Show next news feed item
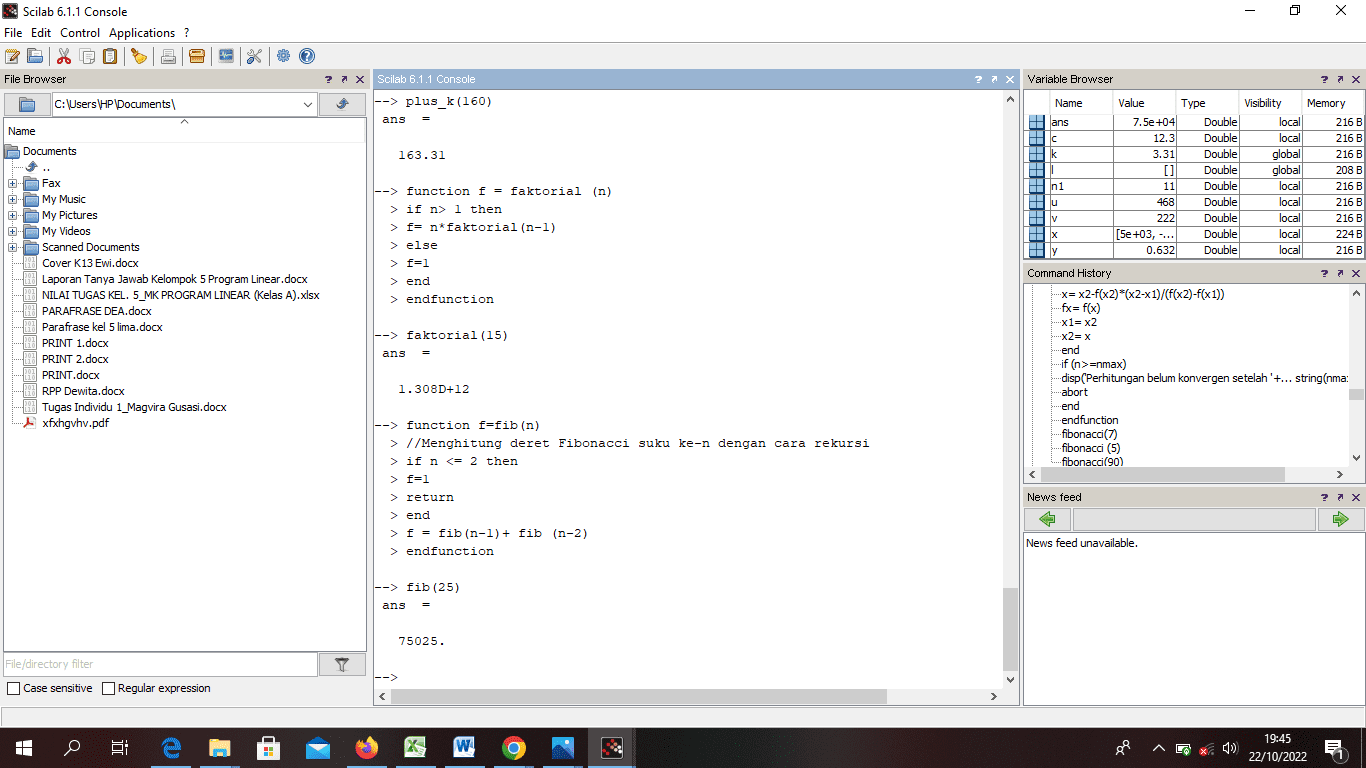Screen dimensions: 1366x768 coord(1340,519)
